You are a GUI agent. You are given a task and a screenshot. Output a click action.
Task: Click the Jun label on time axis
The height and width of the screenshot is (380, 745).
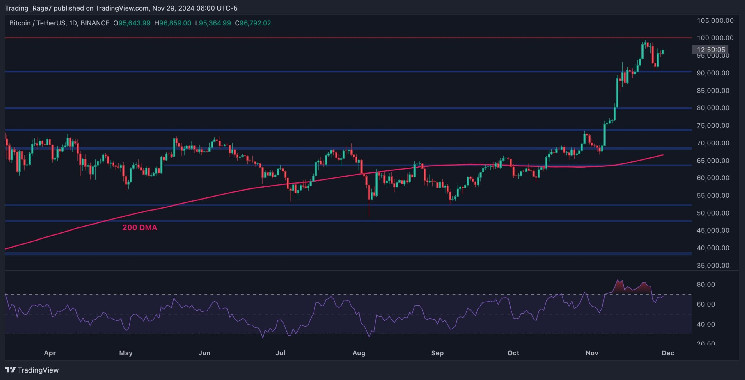(x=204, y=353)
